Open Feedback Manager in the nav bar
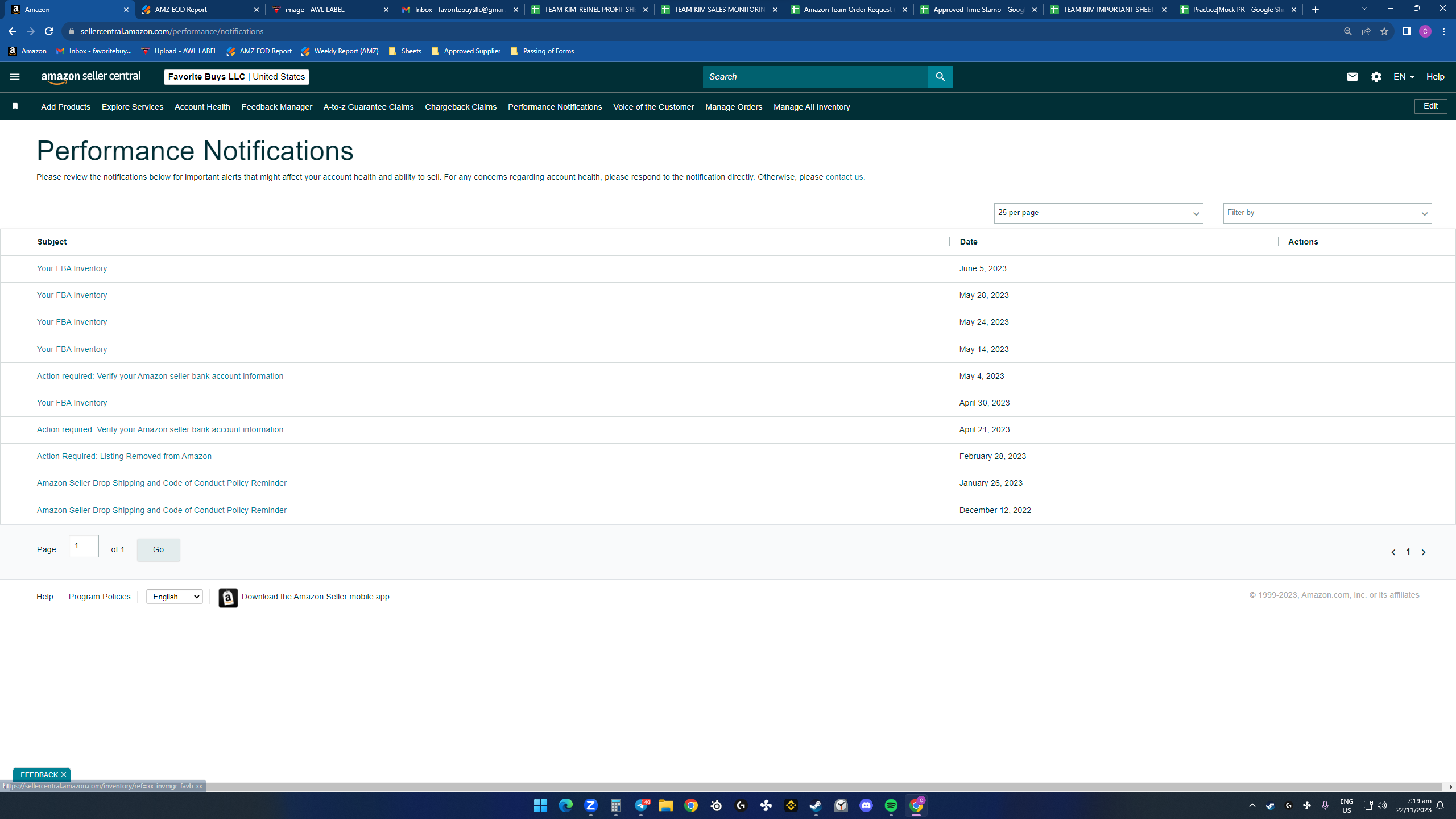This screenshot has height=819, width=1456. point(277,107)
